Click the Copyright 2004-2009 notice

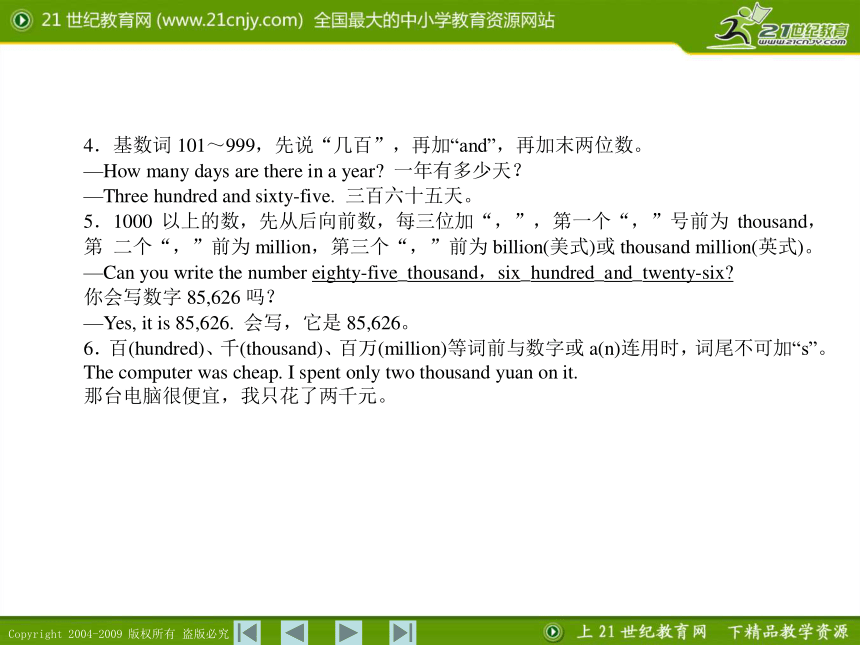118,634
